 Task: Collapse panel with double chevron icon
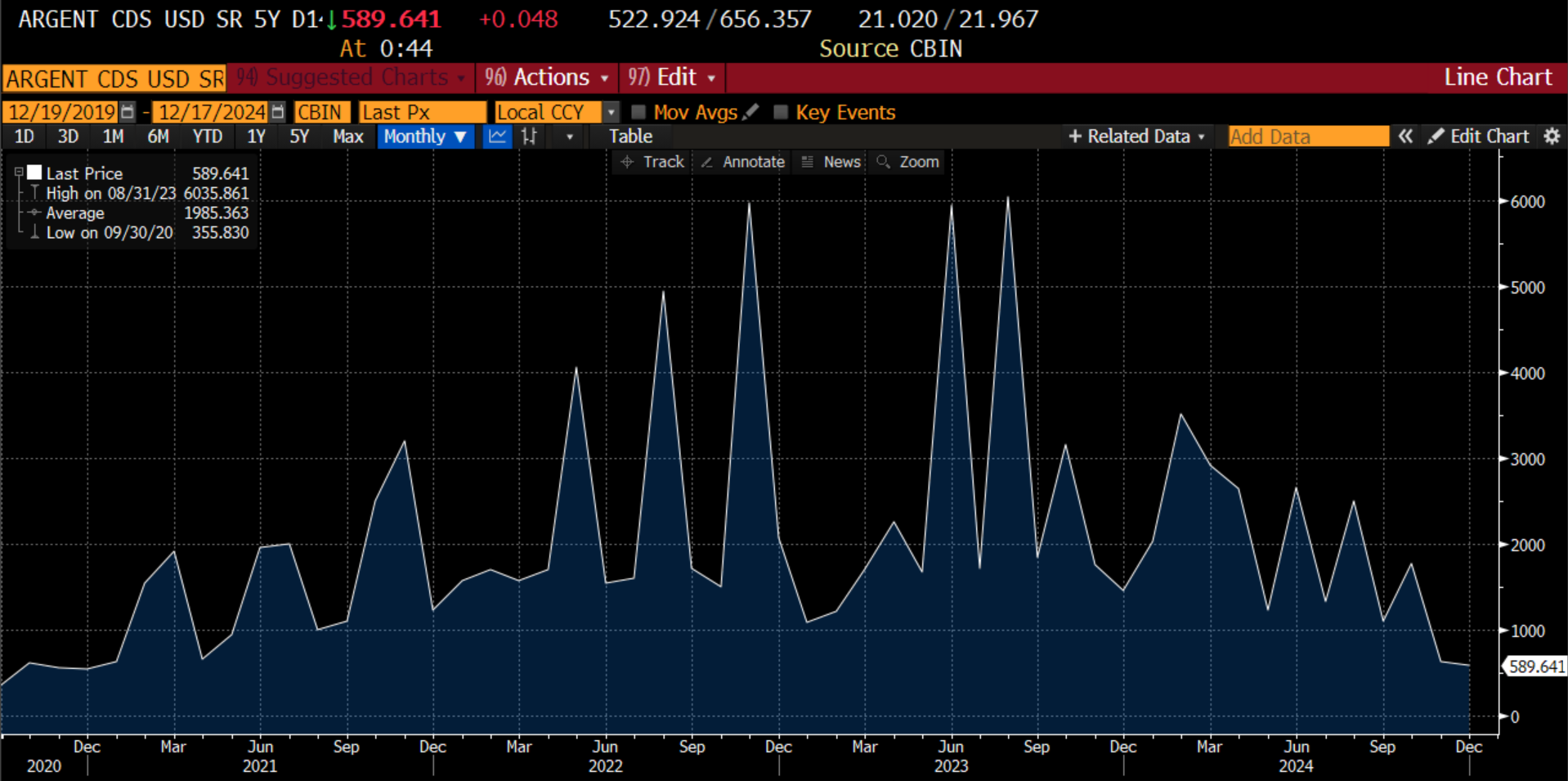[1405, 137]
